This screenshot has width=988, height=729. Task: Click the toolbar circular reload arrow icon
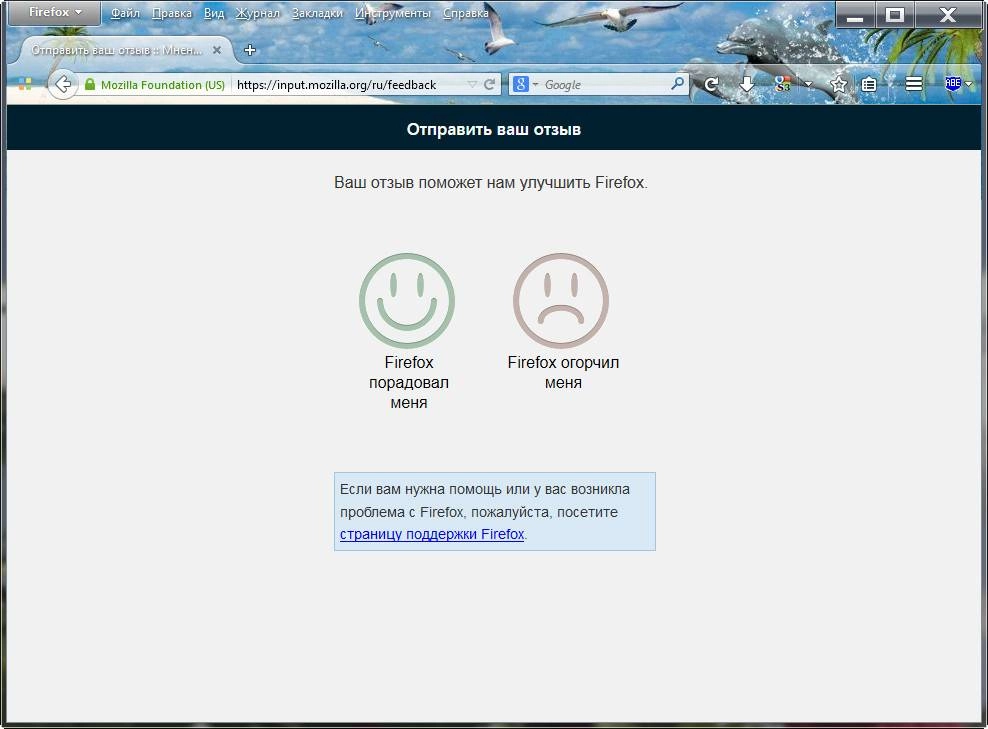pos(711,84)
